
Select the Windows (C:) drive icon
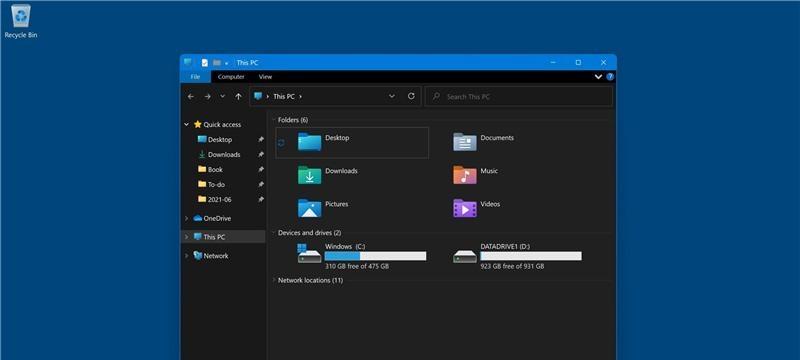(x=309, y=253)
